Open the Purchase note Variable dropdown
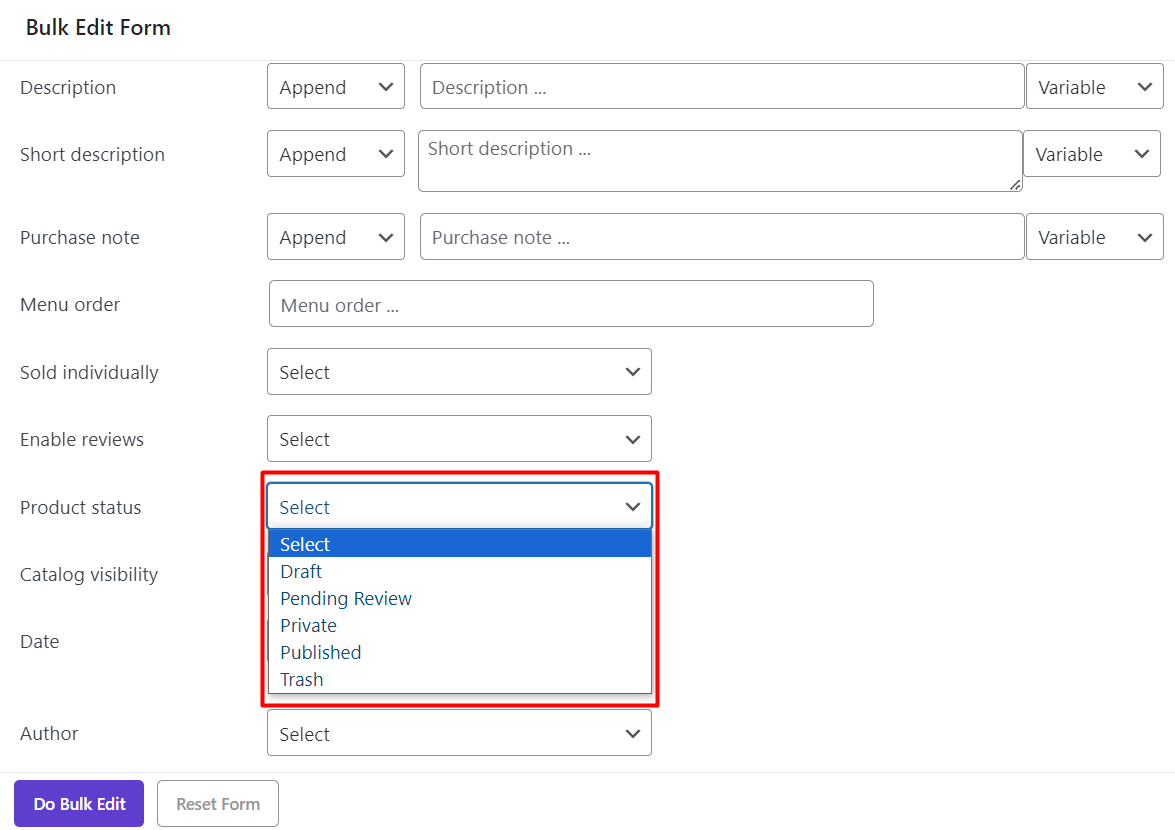The width and height of the screenshot is (1175, 830). (x=1094, y=237)
